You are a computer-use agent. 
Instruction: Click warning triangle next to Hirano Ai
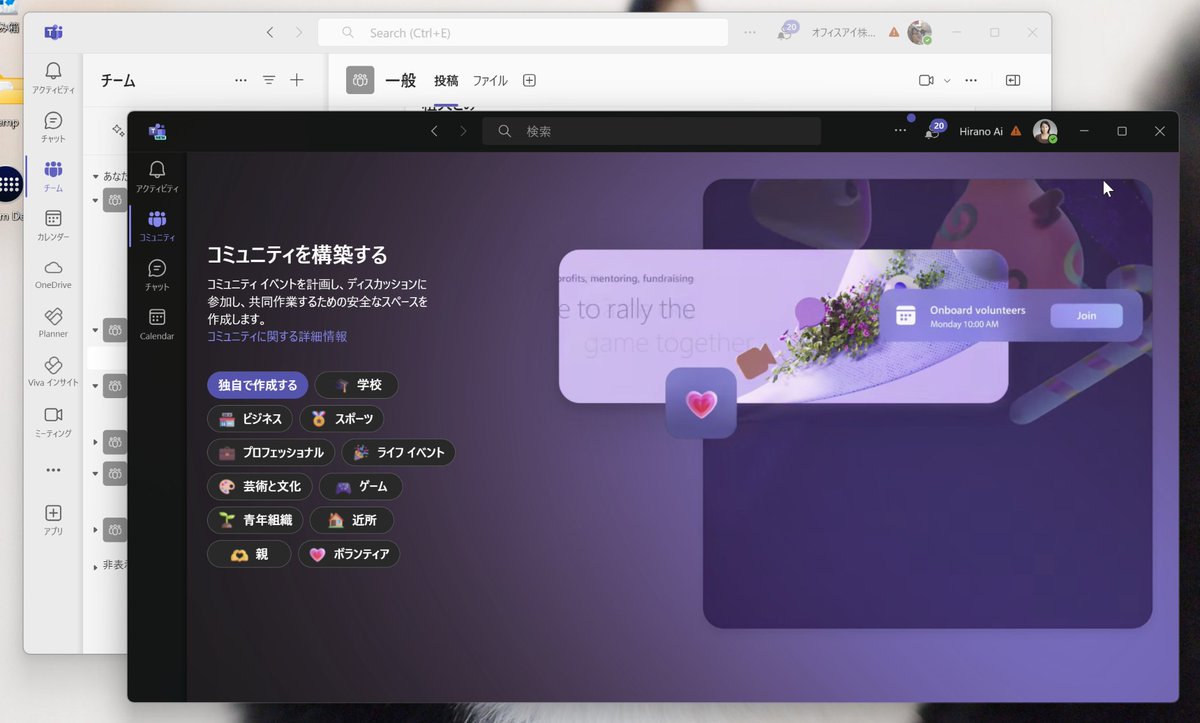click(x=1016, y=131)
